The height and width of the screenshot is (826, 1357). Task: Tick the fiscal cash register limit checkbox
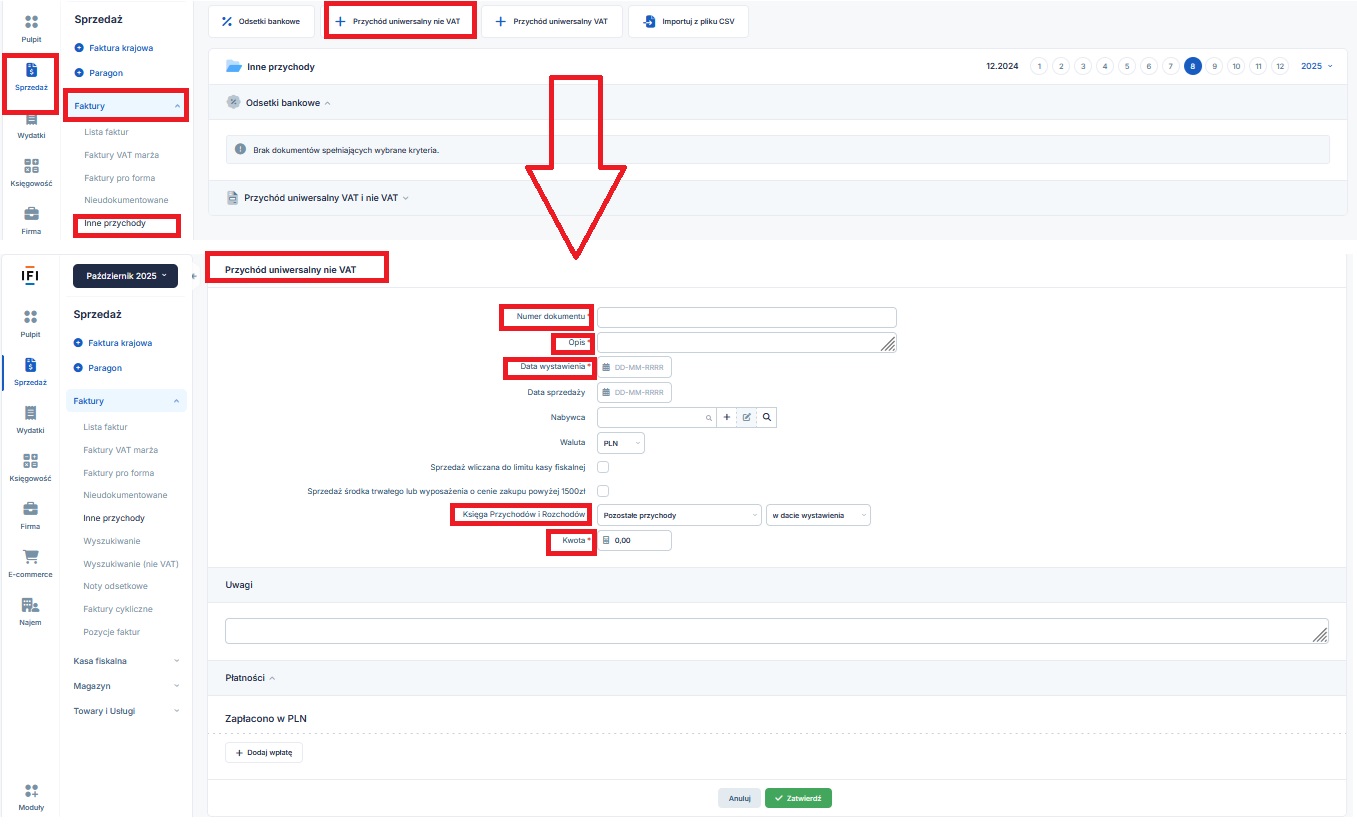tap(603, 467)
